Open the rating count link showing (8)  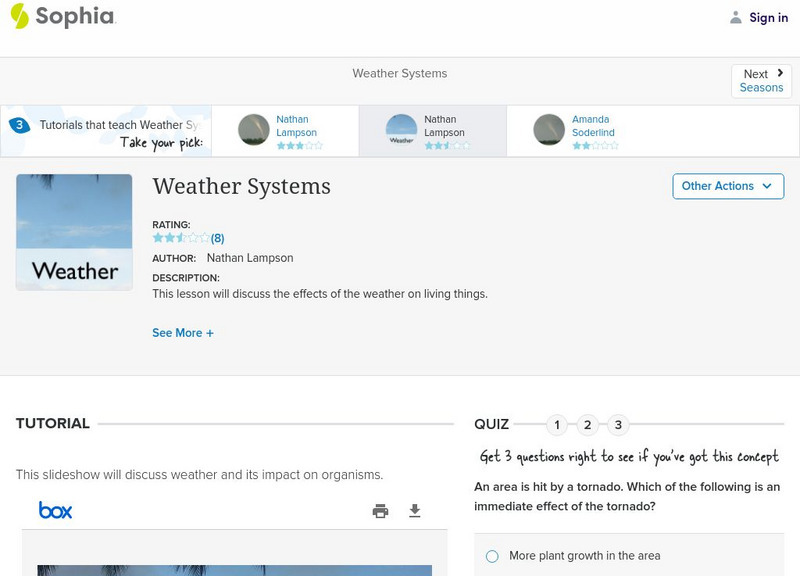point(217,238)
